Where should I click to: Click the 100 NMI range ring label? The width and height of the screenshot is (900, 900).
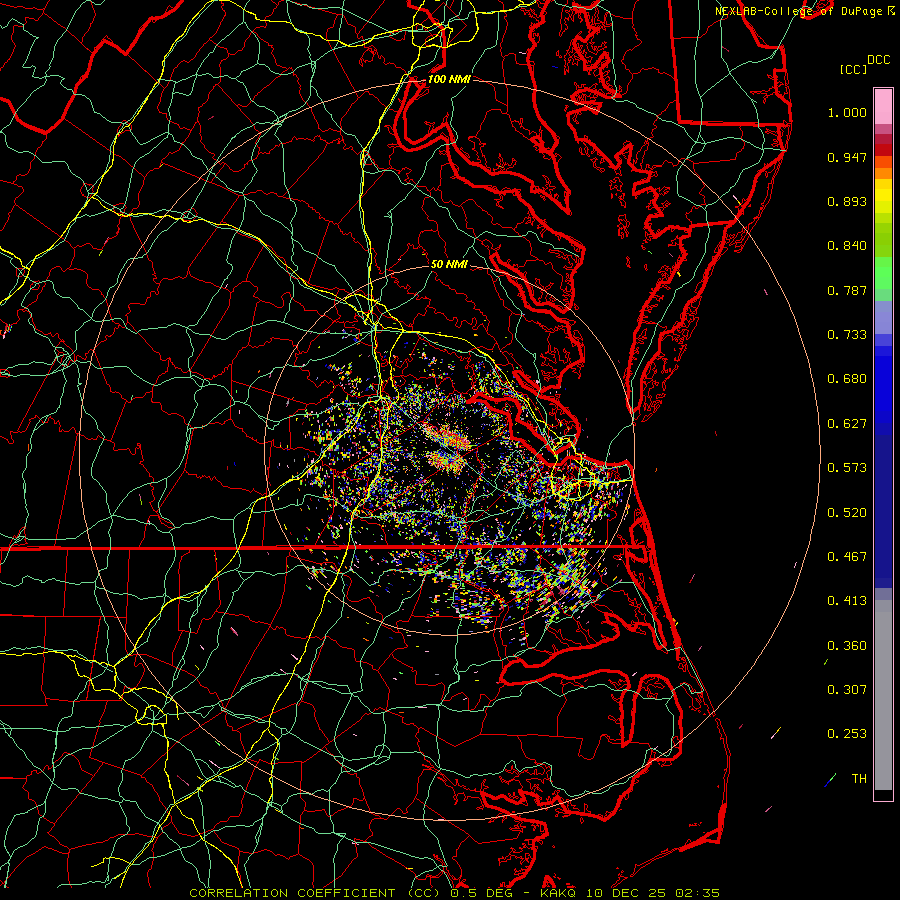point(449,79)
